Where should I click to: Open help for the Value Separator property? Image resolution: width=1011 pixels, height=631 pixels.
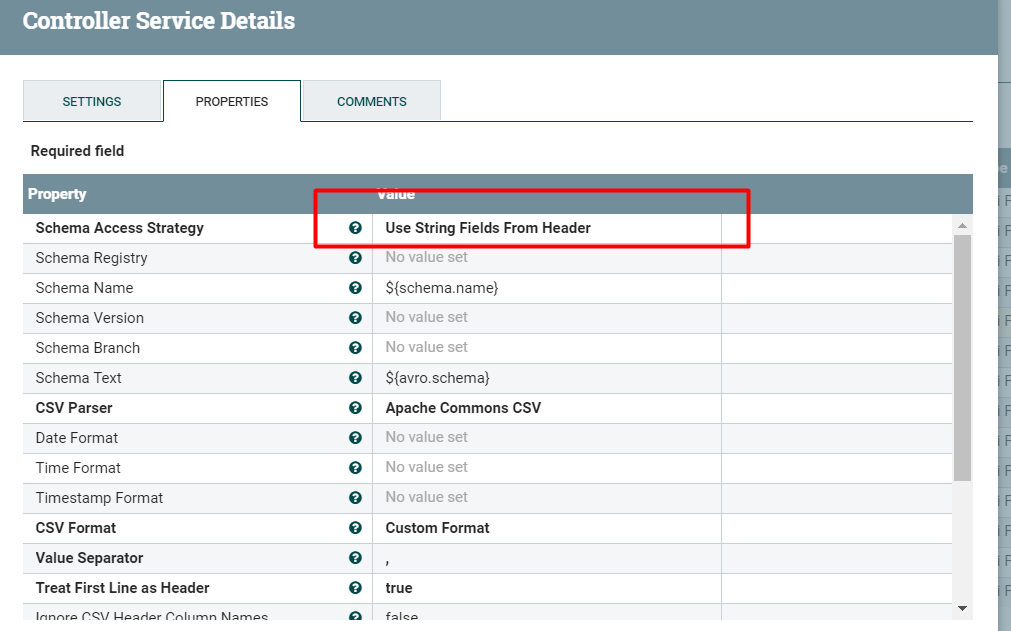click(x=355, y=558)
